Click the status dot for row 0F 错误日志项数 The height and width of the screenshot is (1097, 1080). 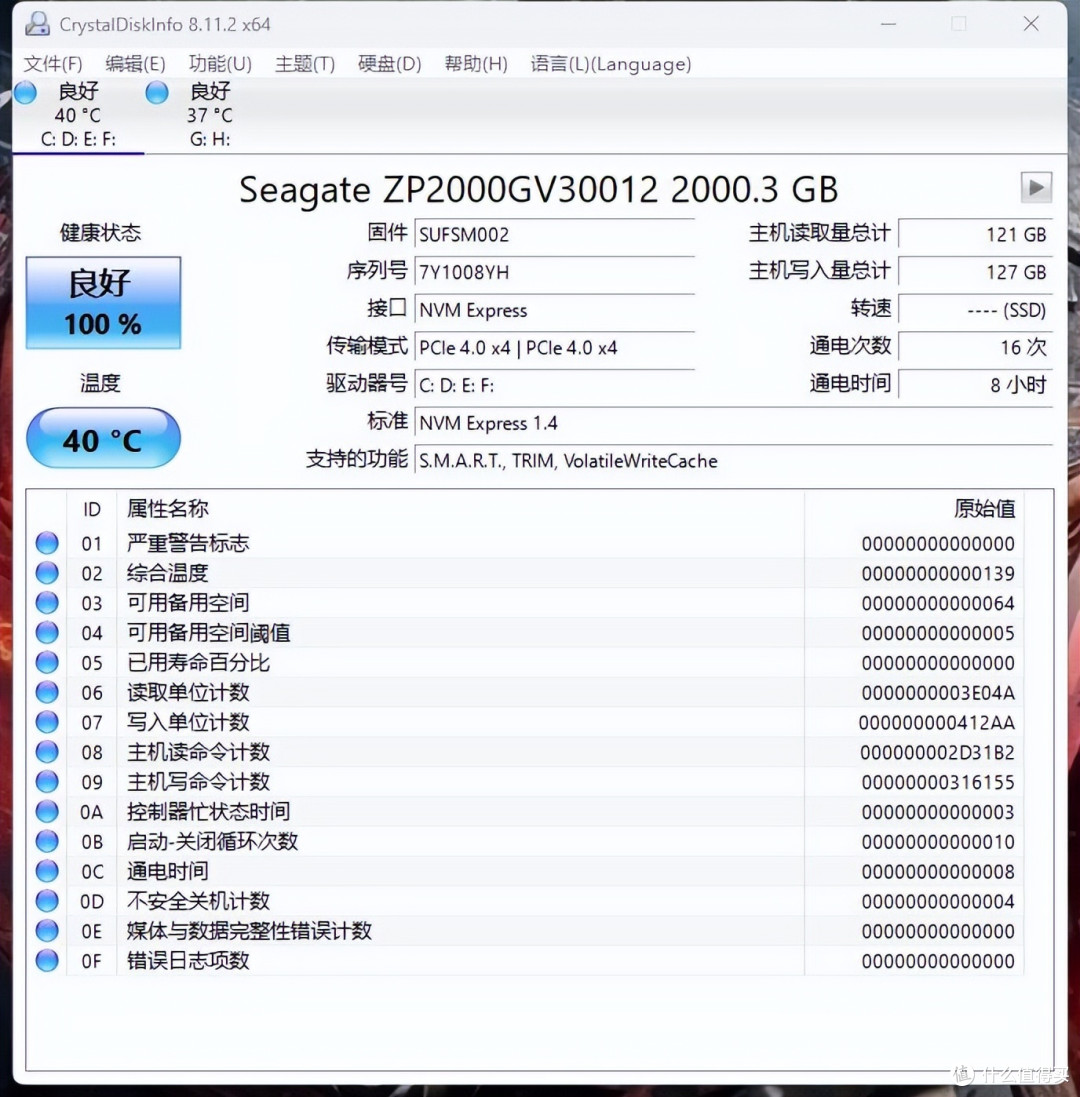[x=47, y=961]
